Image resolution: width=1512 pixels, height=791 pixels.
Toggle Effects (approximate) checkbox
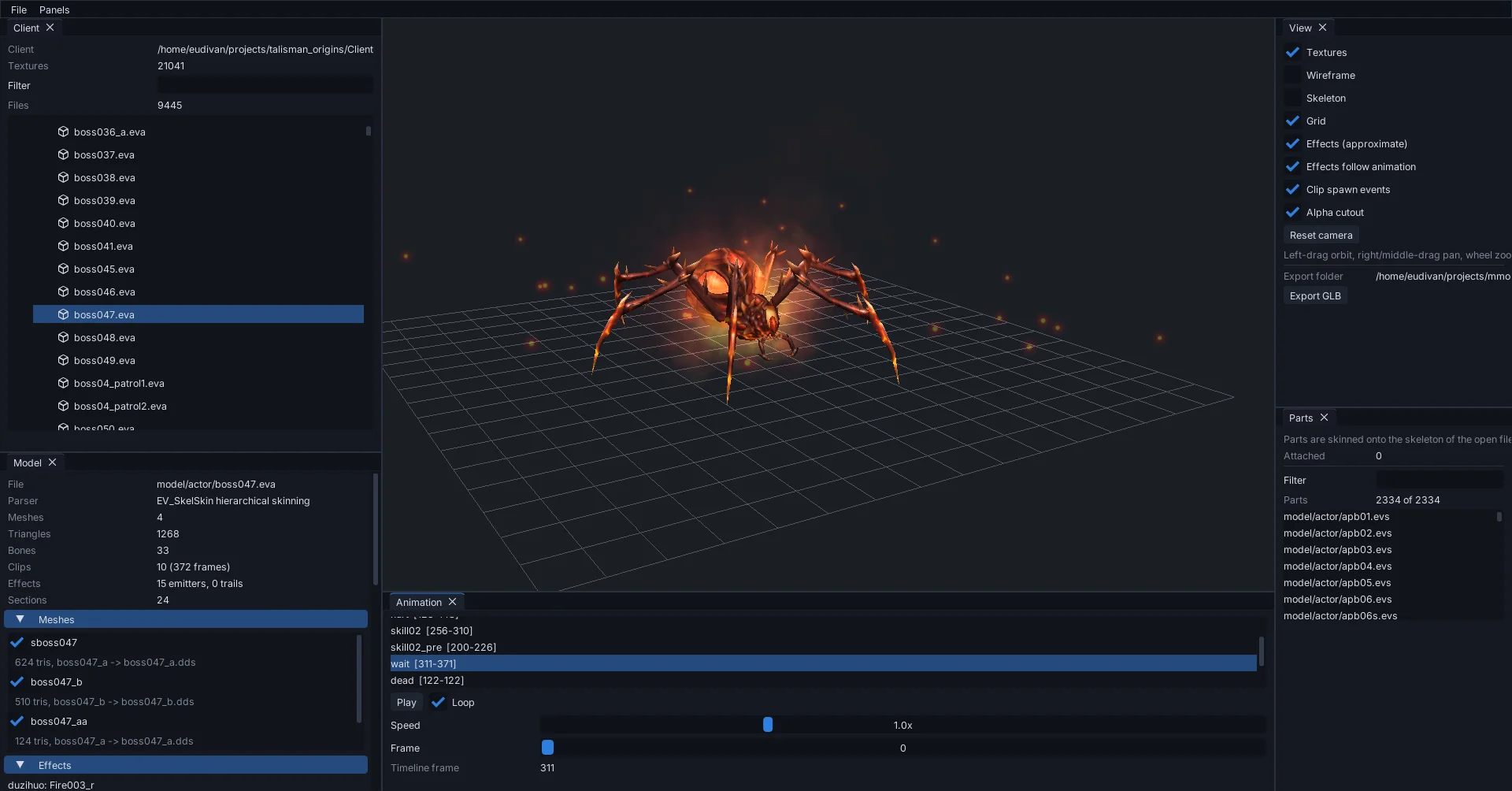click(x=1292, y=143)
